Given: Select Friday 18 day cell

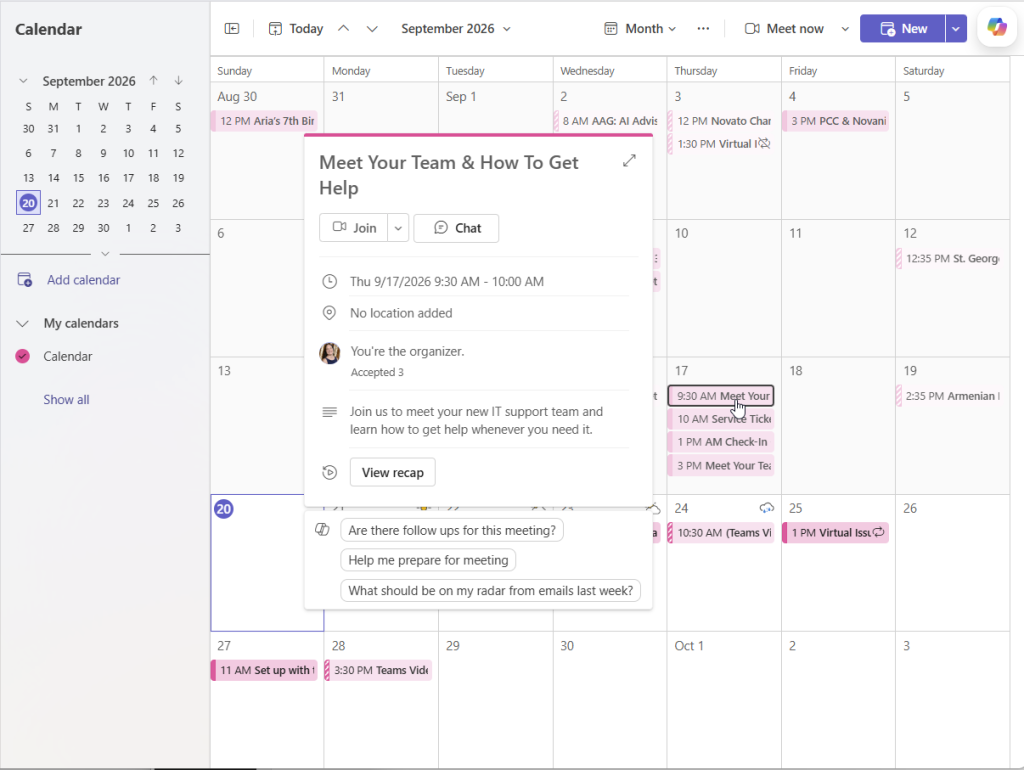Looking at the screenshot, I should [839, 425].
